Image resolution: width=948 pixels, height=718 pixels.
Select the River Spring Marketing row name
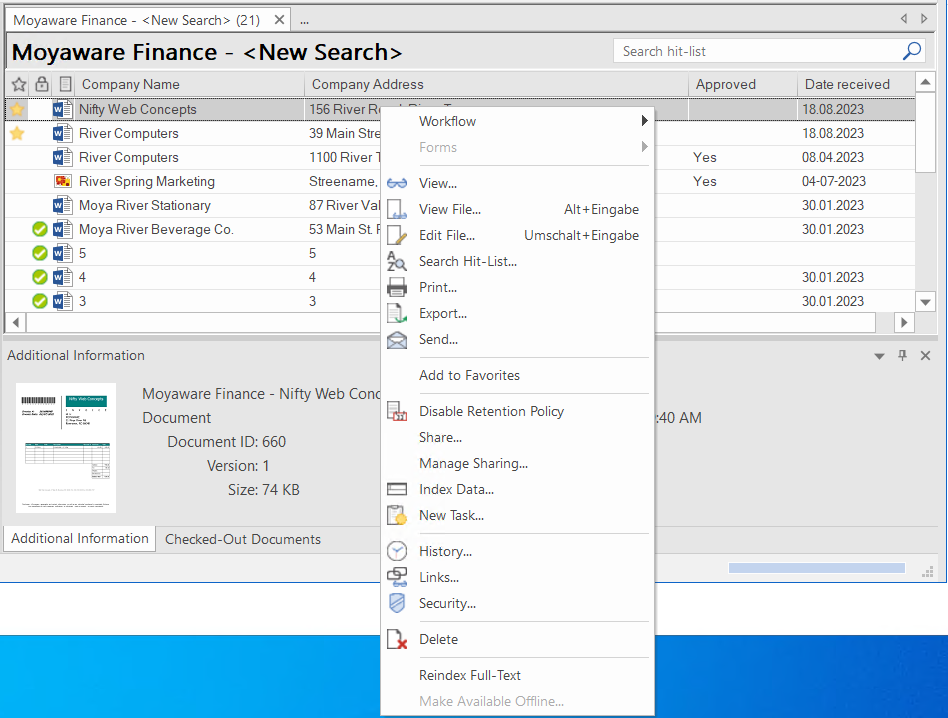tap(147, 181)
